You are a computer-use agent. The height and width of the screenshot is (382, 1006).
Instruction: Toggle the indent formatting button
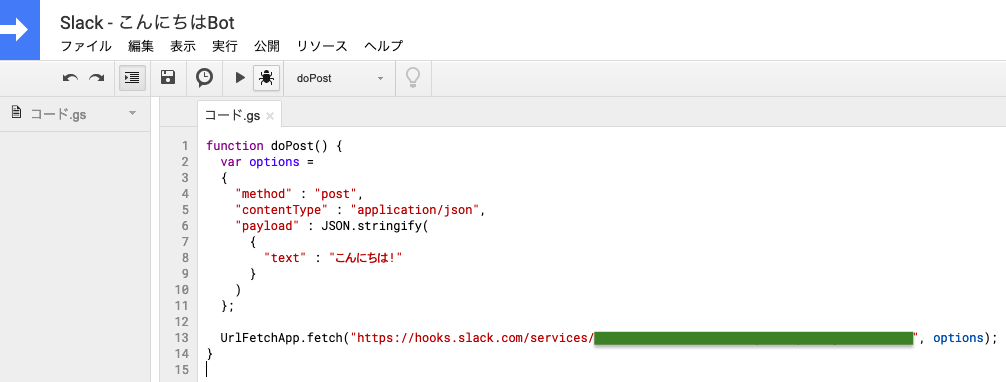pyautogui.click(x=132, y=78)
